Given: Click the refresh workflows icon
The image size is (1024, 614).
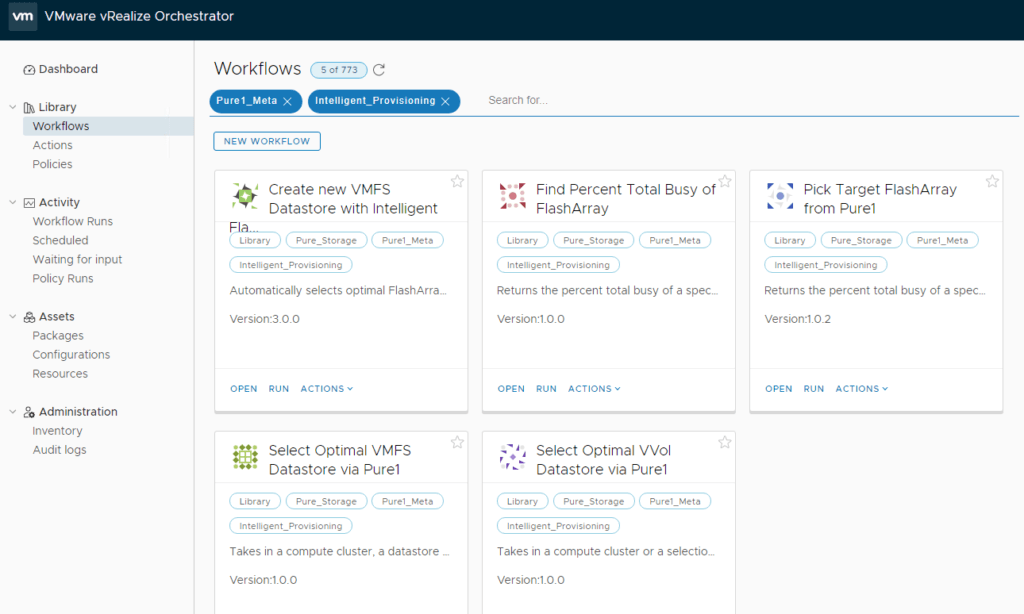Looking at the screenshot, I should pyautogui.click(x=379, y=70).
